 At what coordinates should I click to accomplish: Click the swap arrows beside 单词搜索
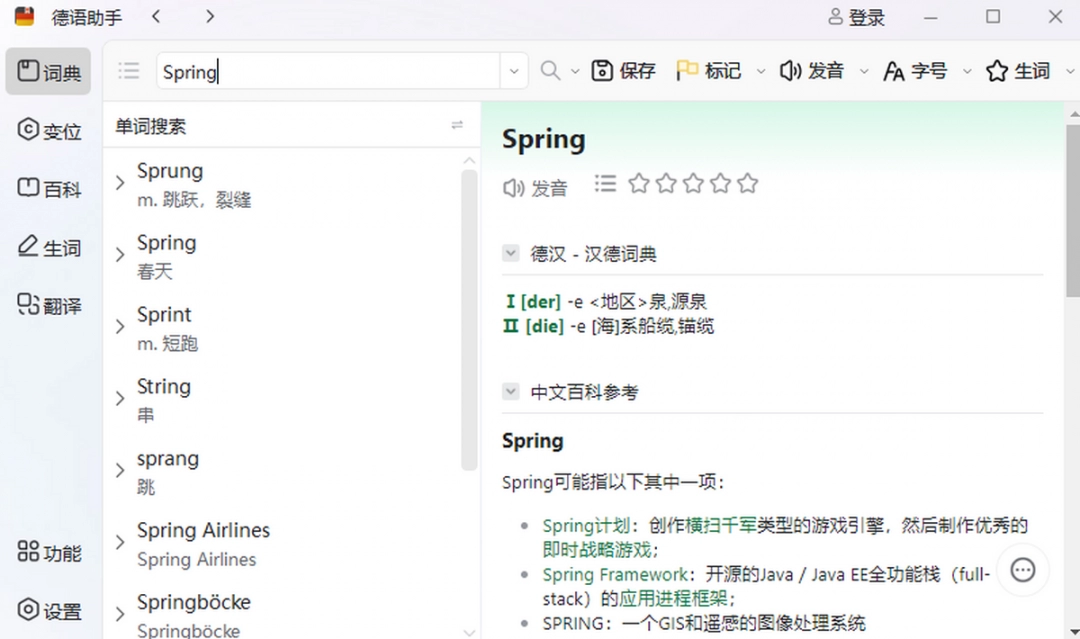[x=457, y=126]
